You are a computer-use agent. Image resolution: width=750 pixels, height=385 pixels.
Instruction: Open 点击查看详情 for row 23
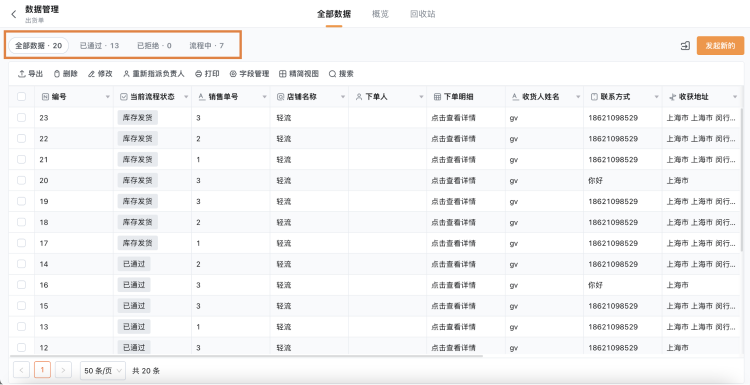coord(453,118)
